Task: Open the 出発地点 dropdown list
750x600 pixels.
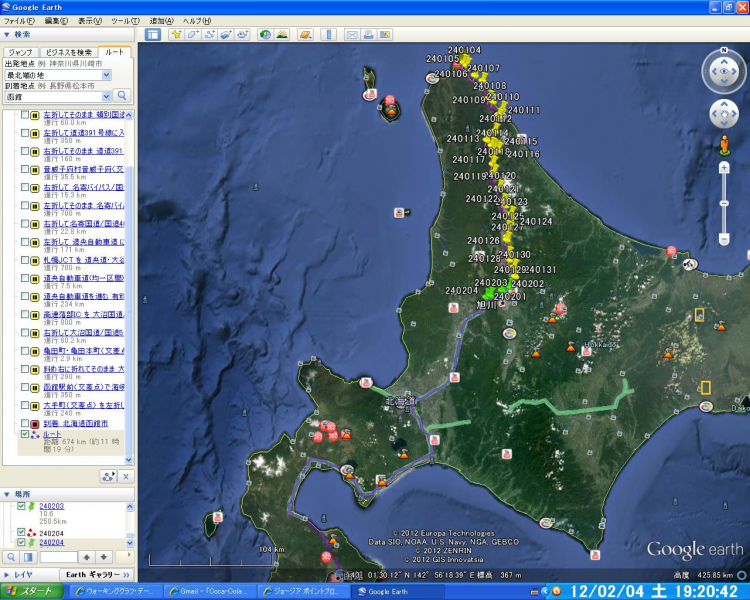Action: click(106, 75)
